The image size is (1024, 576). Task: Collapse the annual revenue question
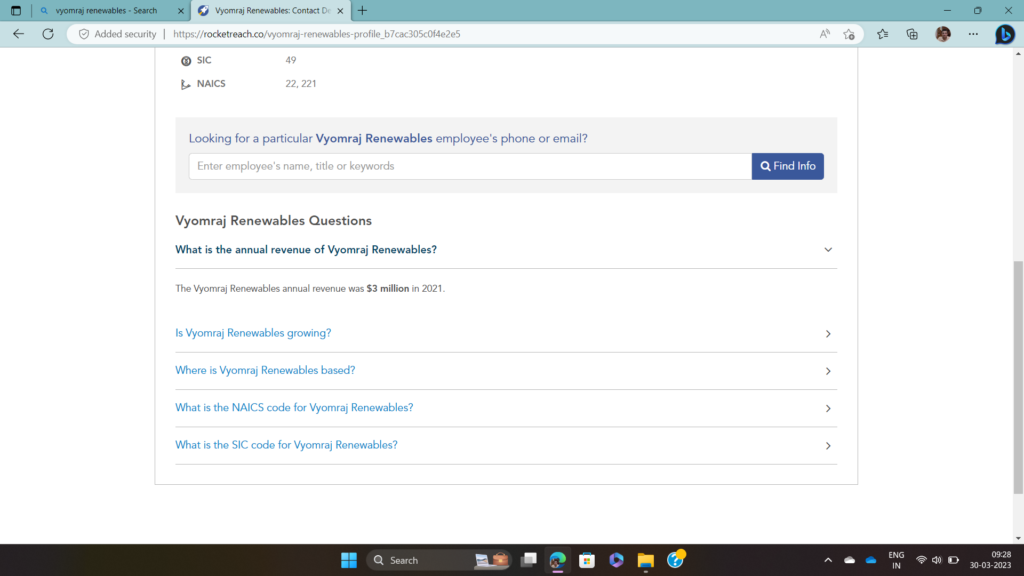(x=827, y=249)
